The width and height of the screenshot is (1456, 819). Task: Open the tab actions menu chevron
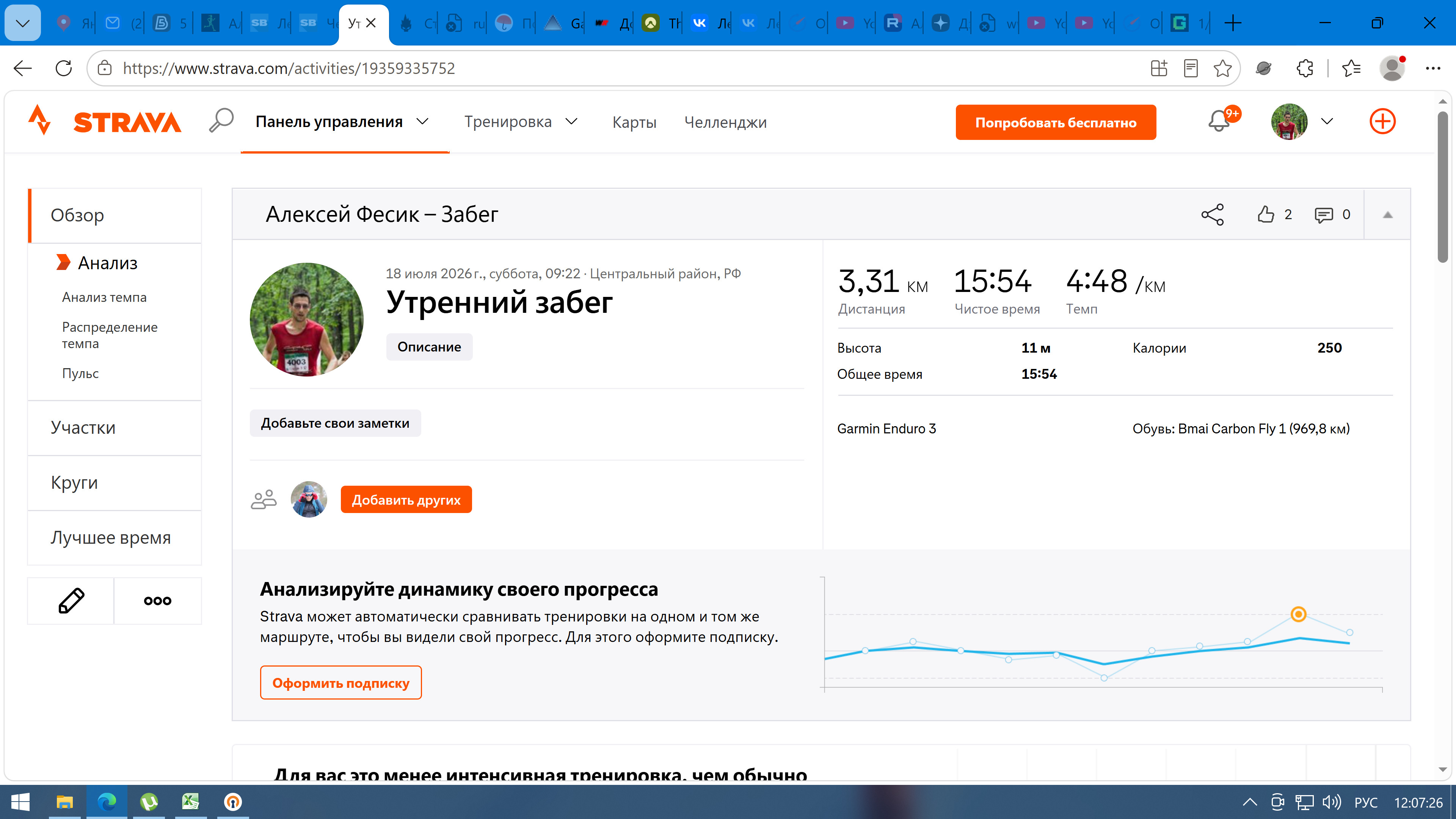(23, 23)
